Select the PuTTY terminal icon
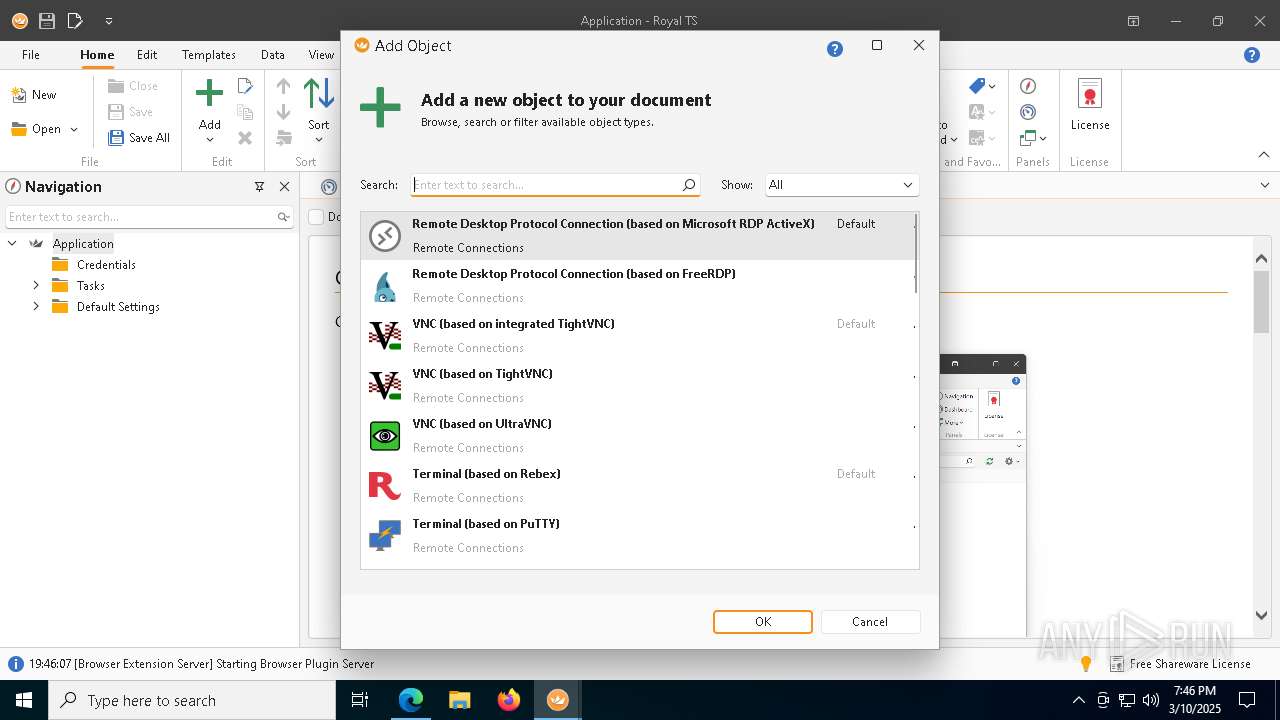 pyautogui.click(x=385, y=536)
